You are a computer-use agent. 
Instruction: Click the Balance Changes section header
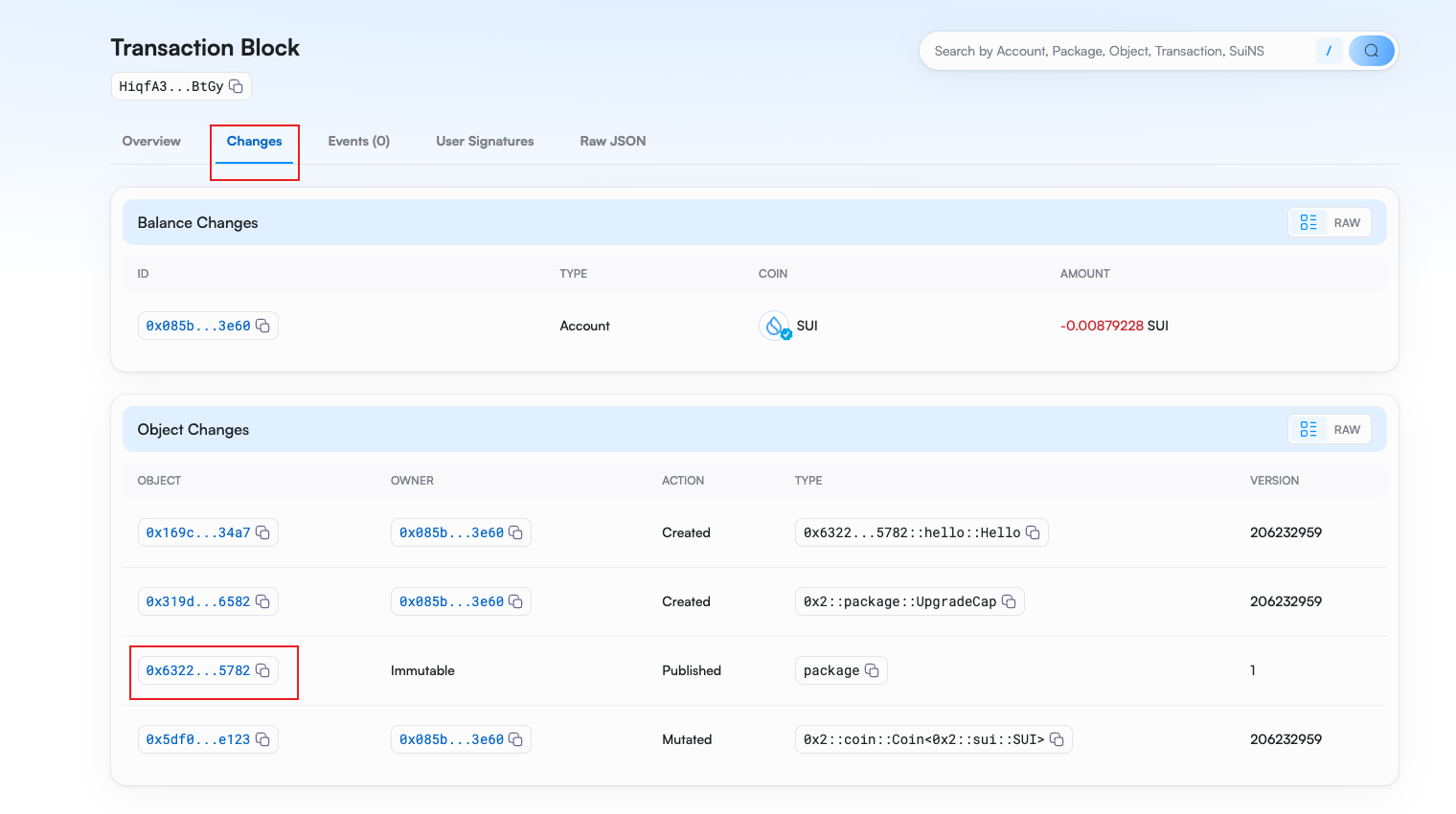pos(198,222)
